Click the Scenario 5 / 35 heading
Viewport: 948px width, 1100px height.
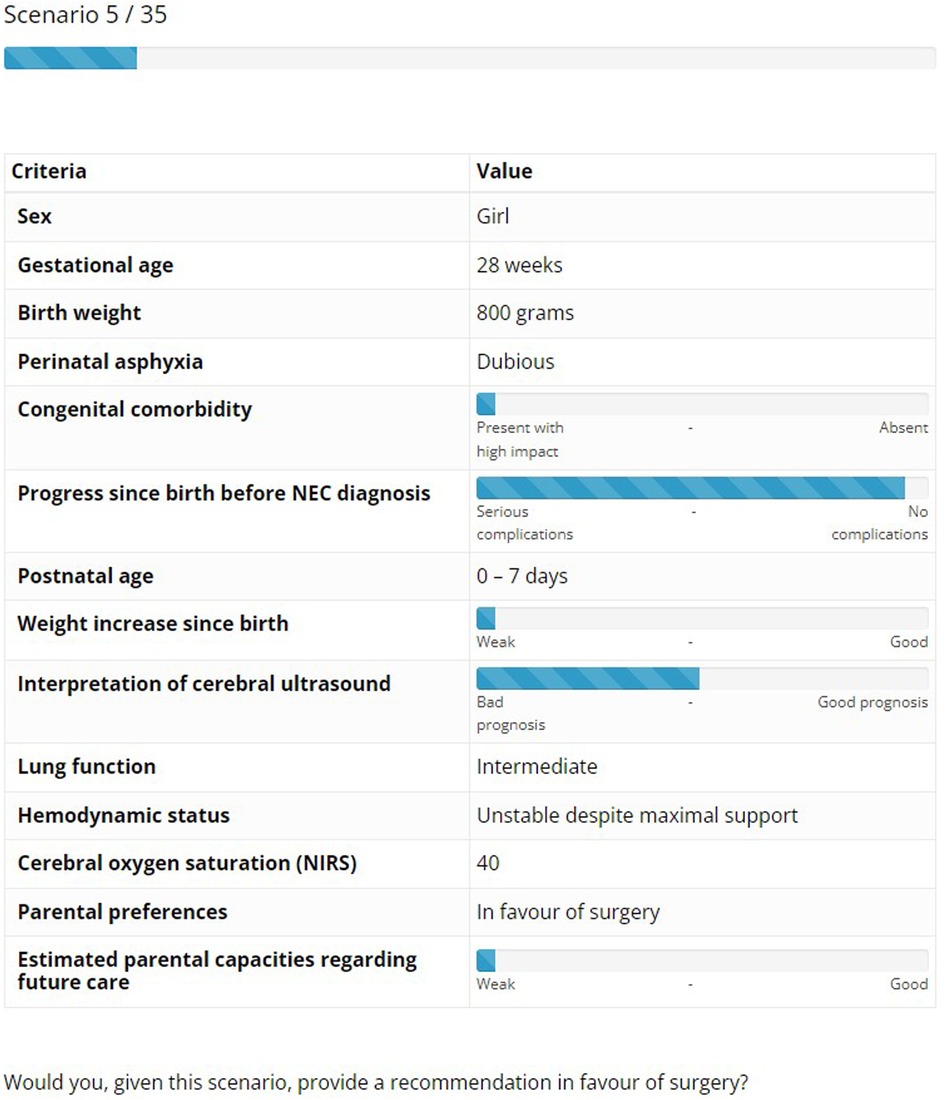[x=86, y=14]
